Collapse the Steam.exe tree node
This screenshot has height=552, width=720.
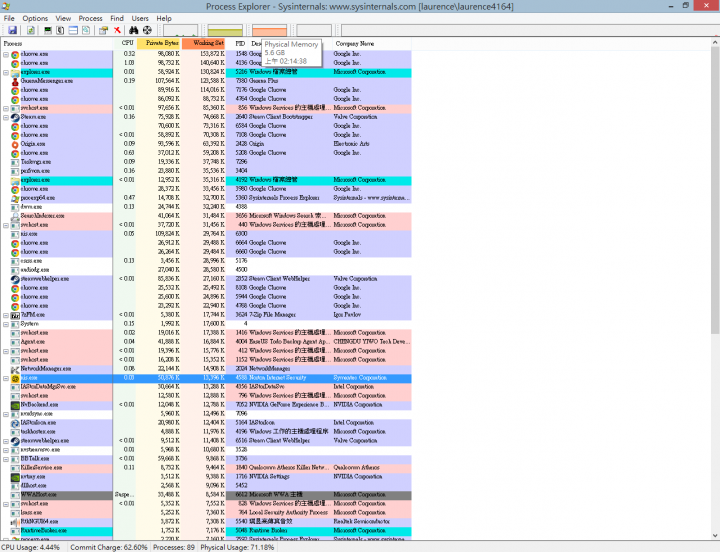pyautogui.click(x=6, y=118)
